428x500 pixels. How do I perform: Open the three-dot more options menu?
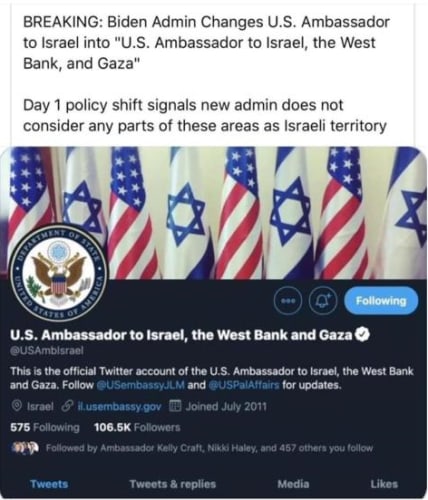point(288,301)
